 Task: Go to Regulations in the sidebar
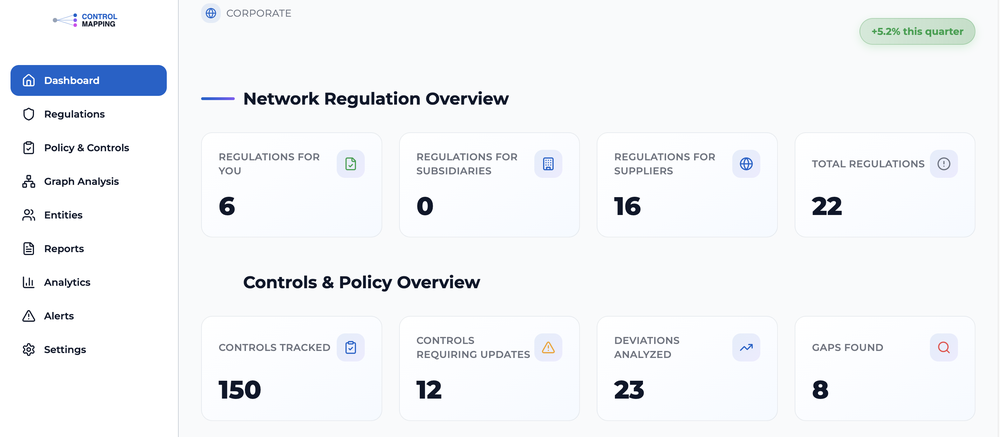[x=74, y=114]
